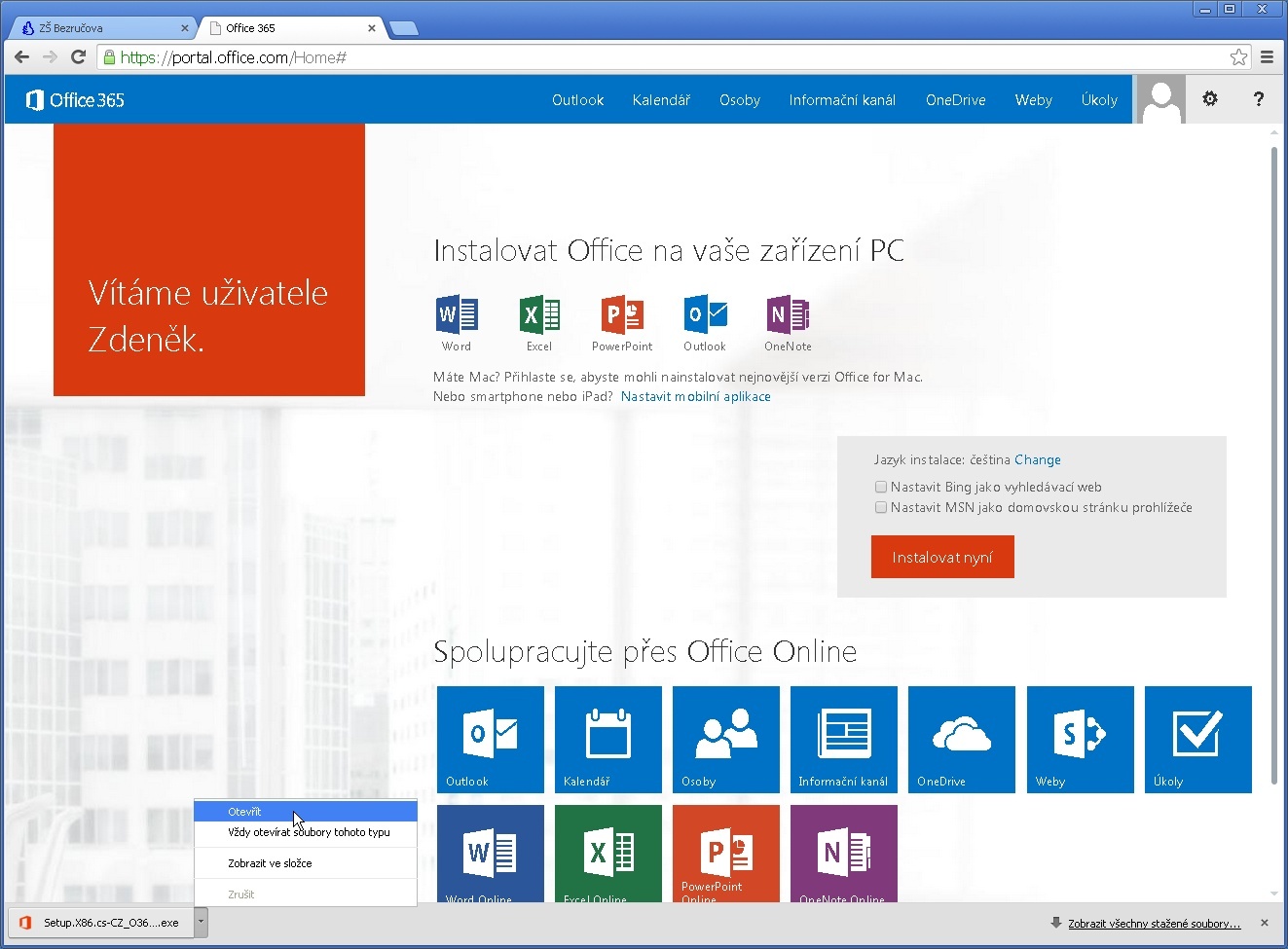Launch the Word Online tile

point(491,854)
